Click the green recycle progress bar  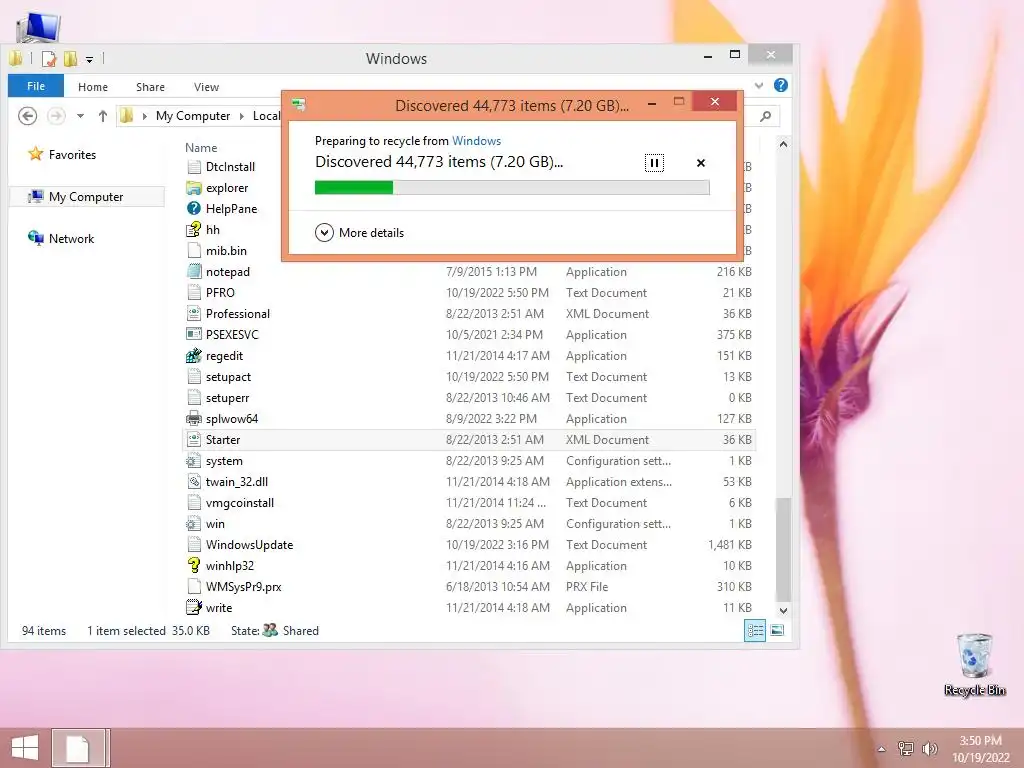coord(512,188)
